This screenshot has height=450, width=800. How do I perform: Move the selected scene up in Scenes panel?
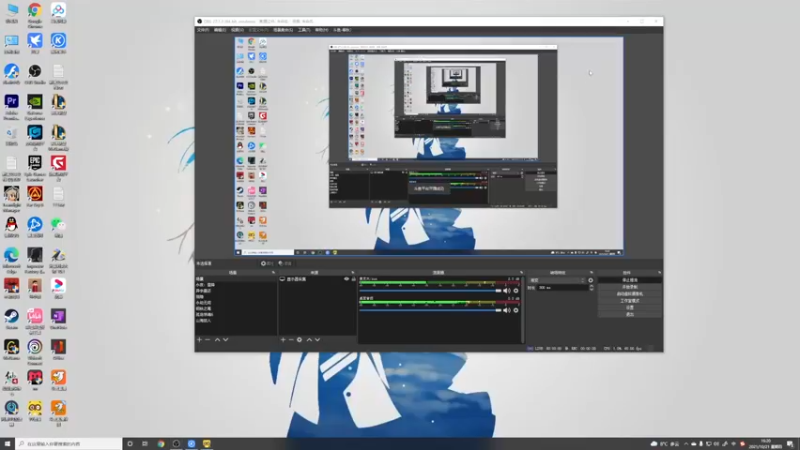click(217, 340)
